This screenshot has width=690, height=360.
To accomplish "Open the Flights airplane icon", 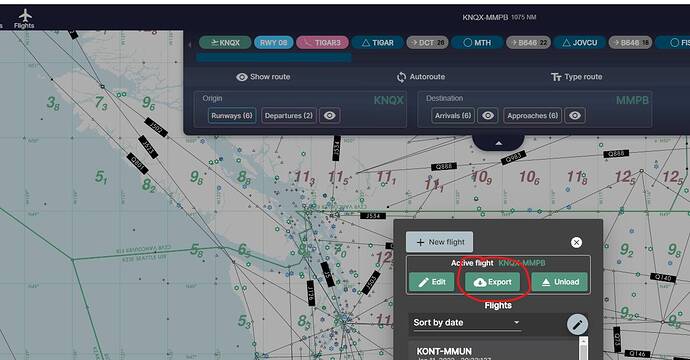I will [x=25, y=18].
